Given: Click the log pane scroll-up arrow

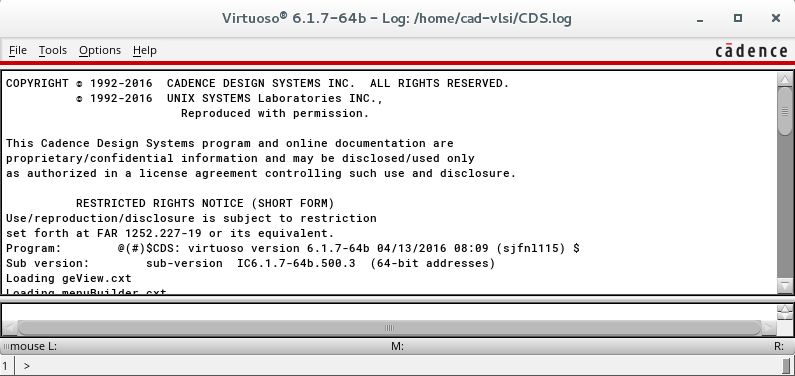Looking at the screenshot, I should pyautogui.click(x=785, y=80).
